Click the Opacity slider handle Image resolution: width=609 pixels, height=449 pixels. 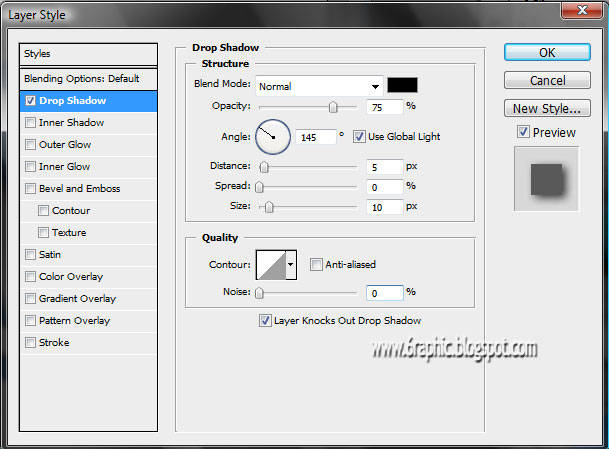click(333, 107)
